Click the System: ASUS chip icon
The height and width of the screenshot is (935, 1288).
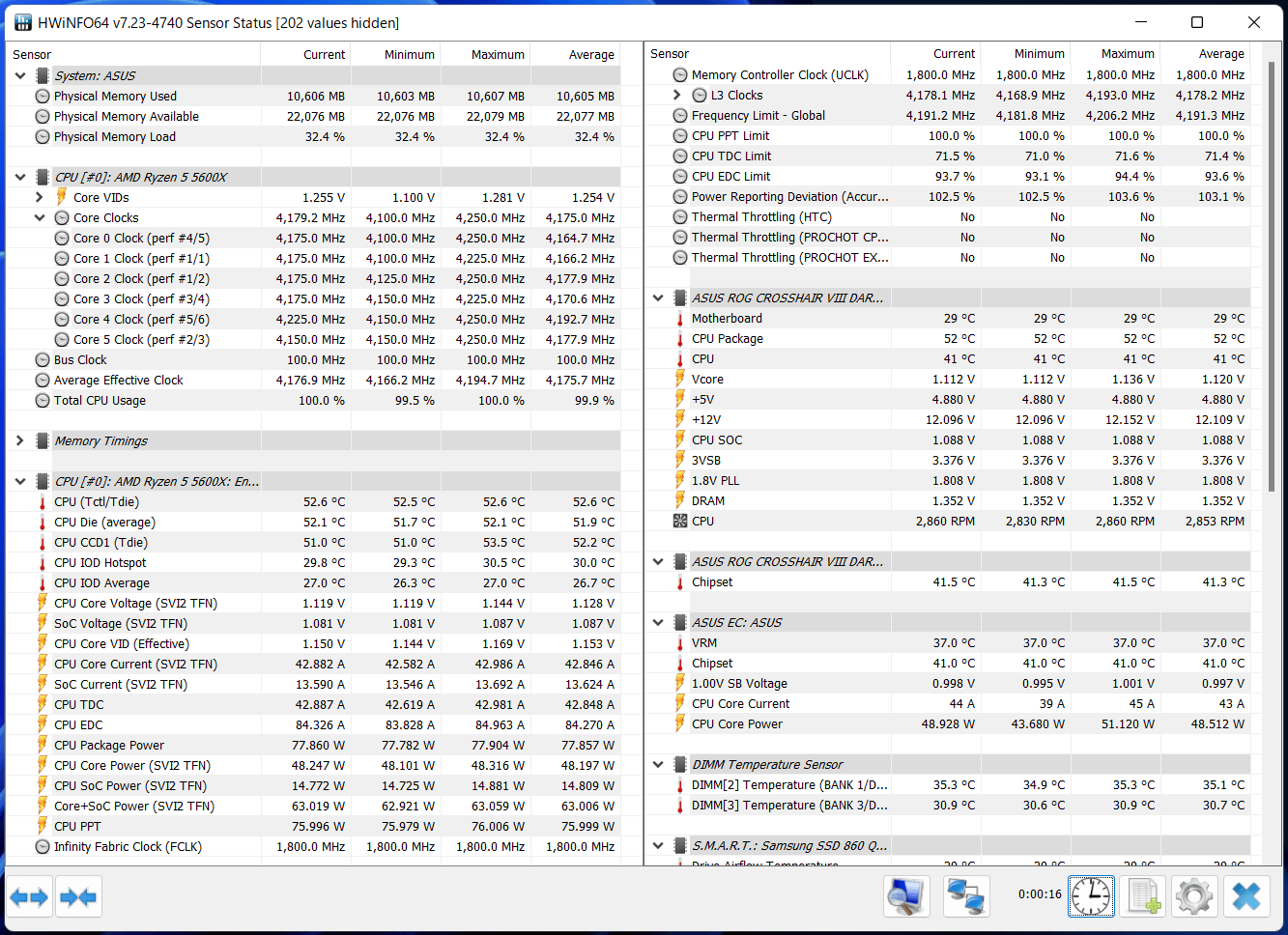[x=43, y=75]
